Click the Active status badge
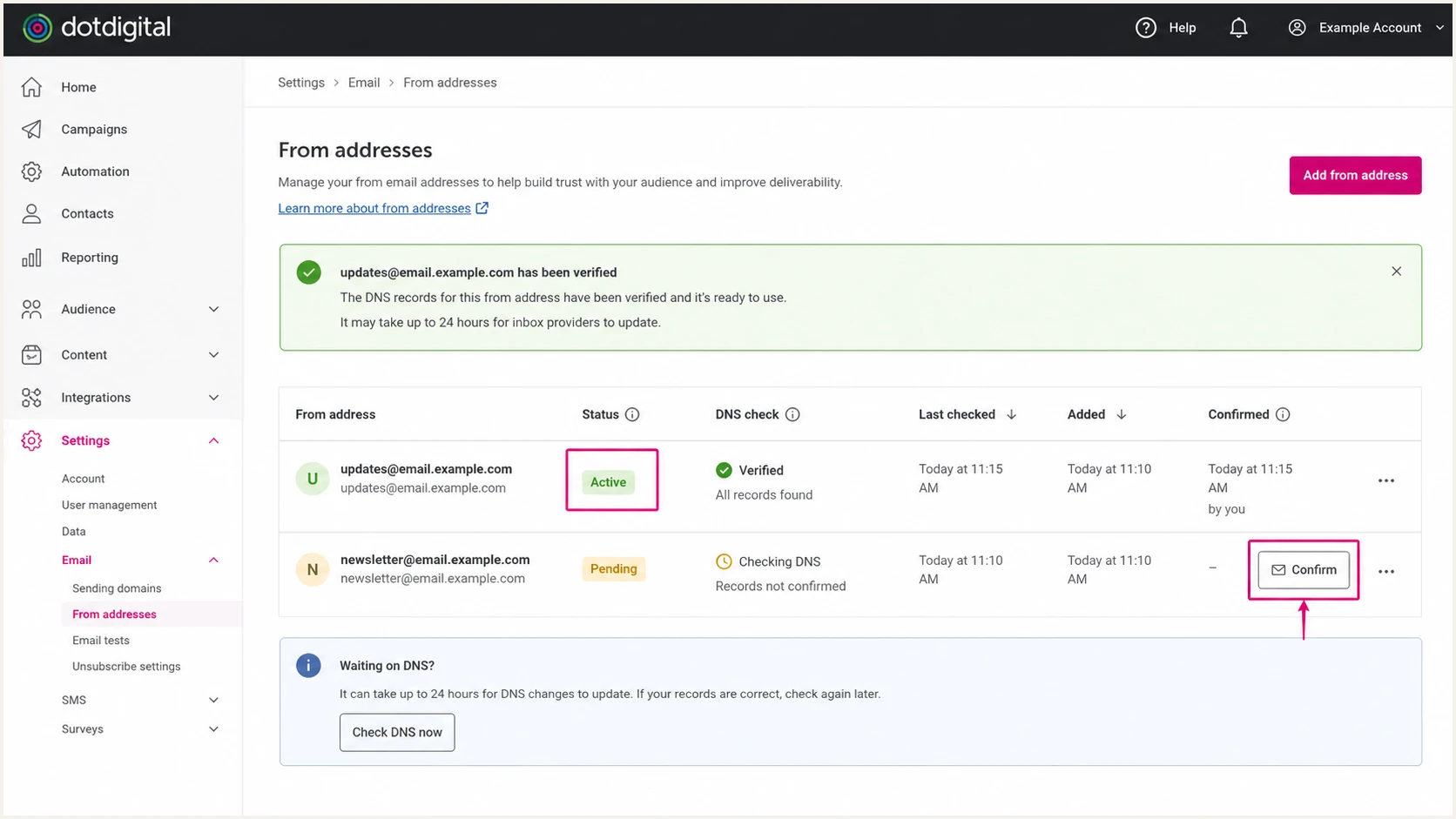 coord(608,482)
